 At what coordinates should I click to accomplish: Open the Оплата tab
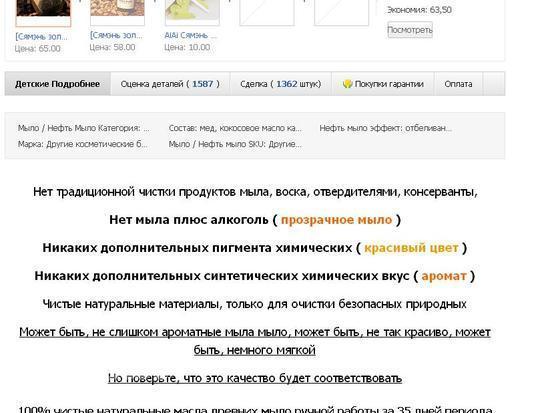pos(458,84)
